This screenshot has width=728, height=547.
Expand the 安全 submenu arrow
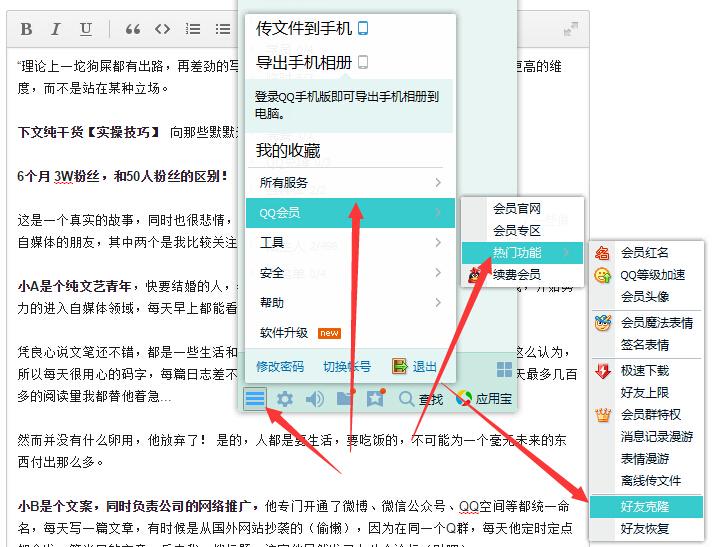click(x=438, y=273)
